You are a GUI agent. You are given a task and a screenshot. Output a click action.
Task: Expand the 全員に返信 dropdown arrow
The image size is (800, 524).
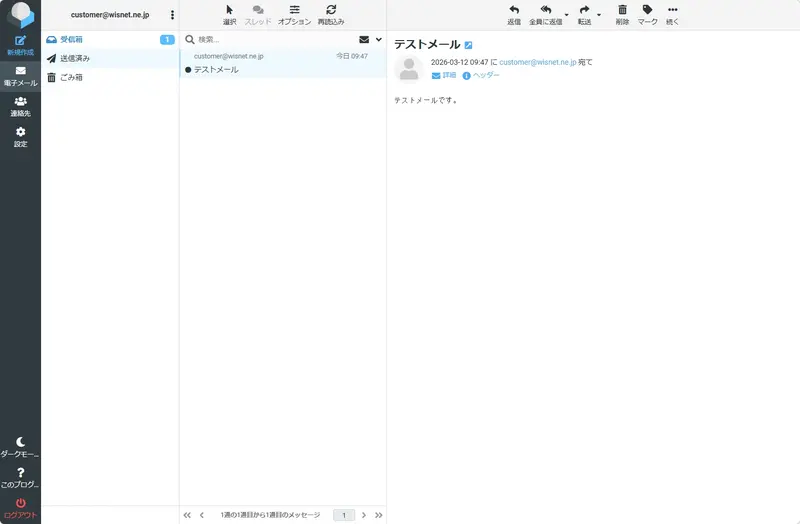click(x=566, y=16)
